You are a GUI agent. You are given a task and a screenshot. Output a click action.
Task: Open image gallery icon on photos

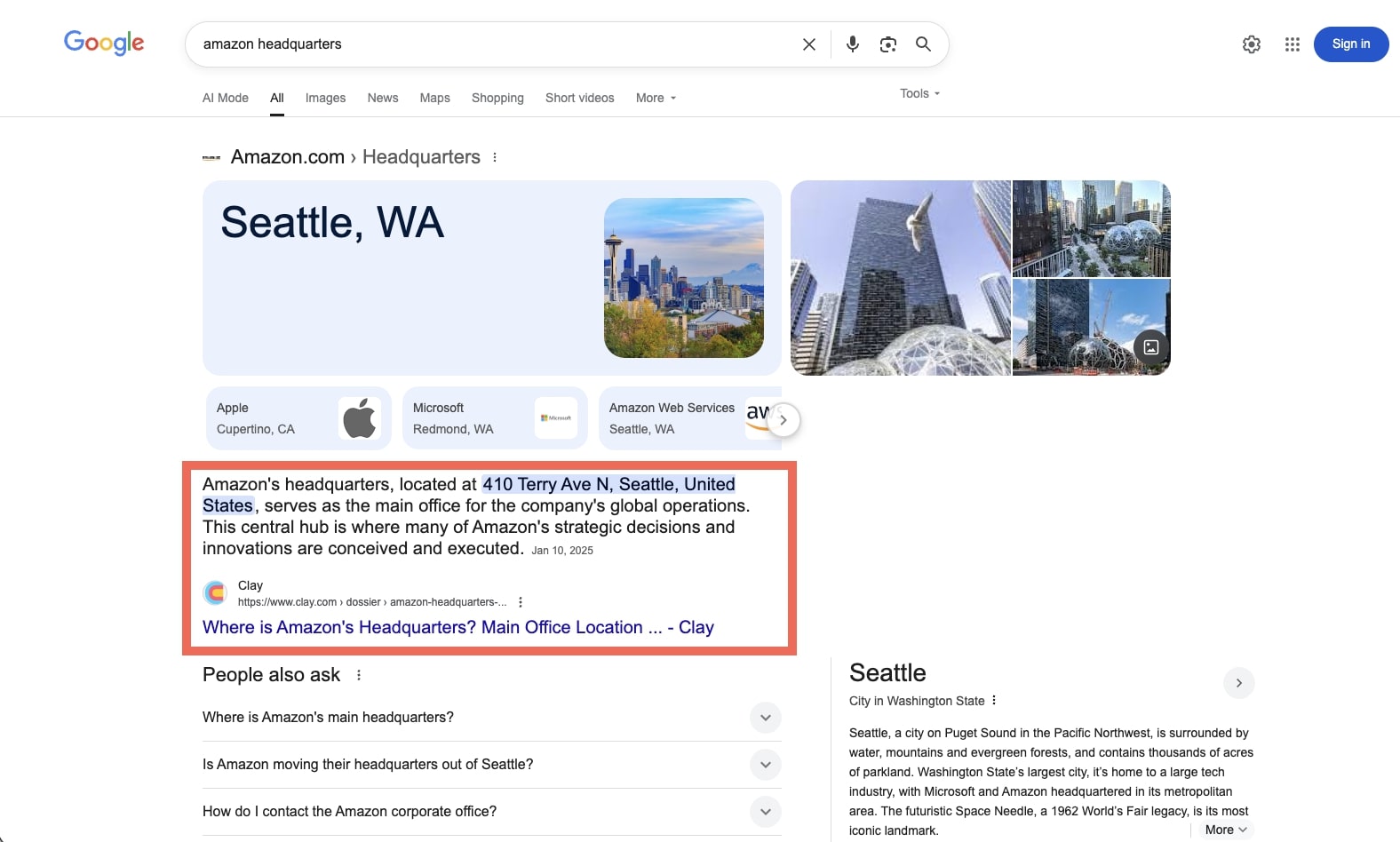point(1151,347)
